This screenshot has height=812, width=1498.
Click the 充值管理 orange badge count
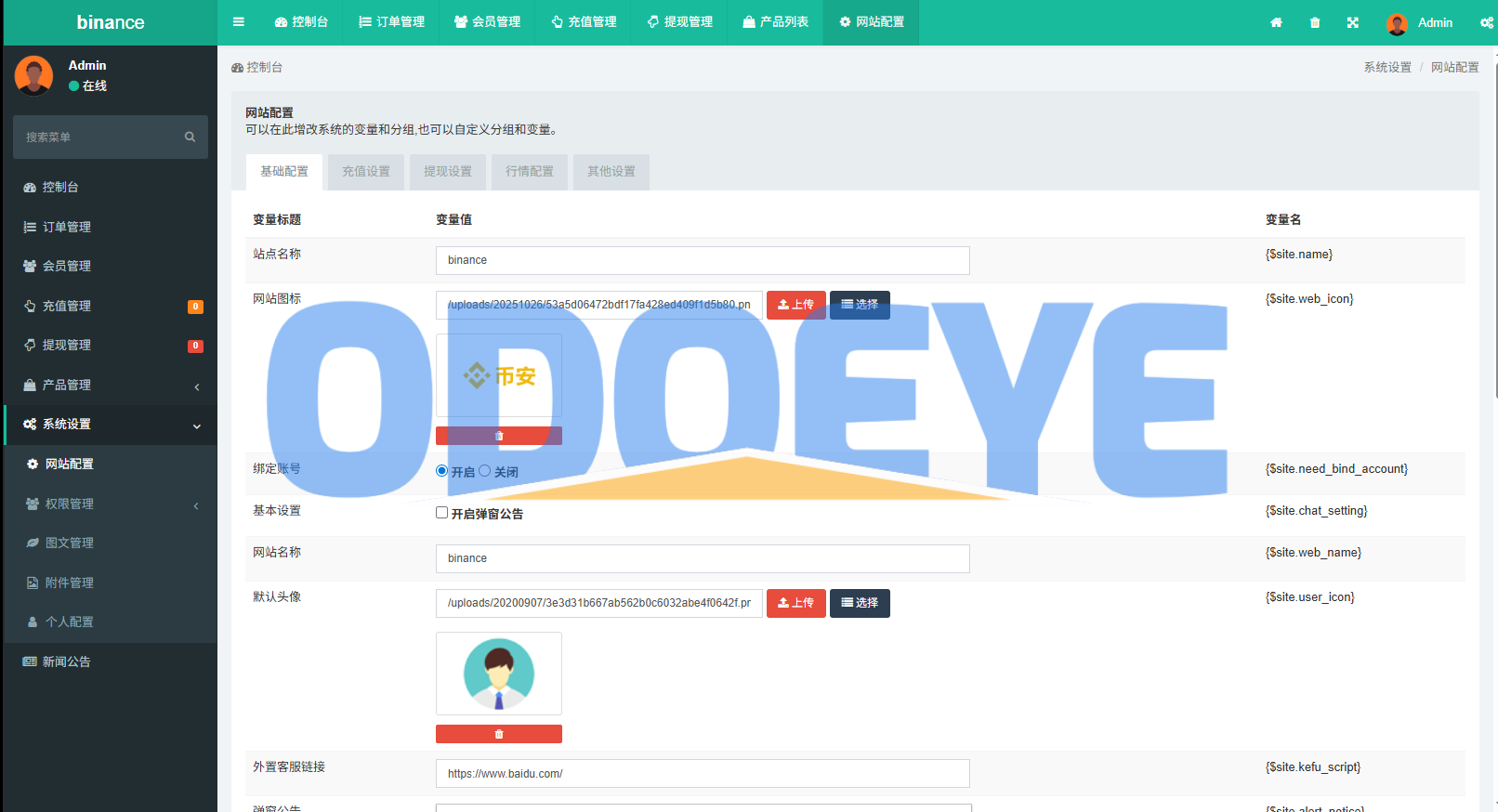click(x=195, y=307)
